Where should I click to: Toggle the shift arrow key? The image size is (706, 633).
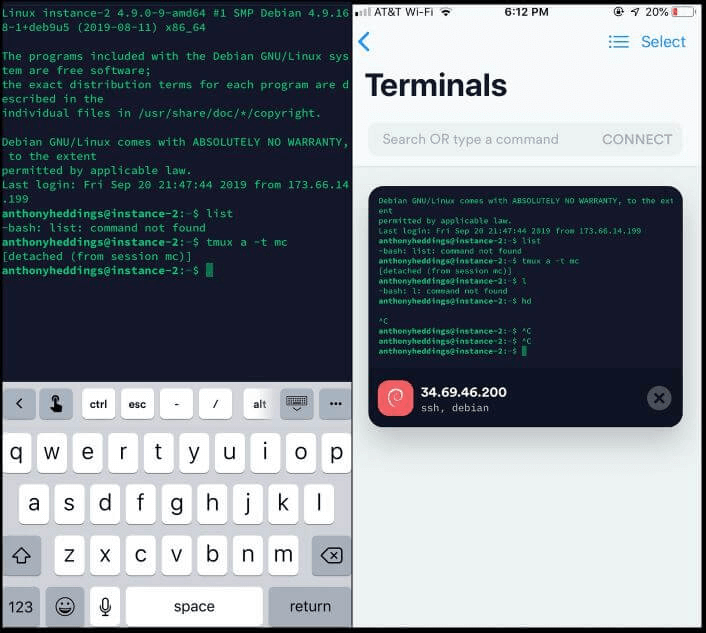[21, 556]
